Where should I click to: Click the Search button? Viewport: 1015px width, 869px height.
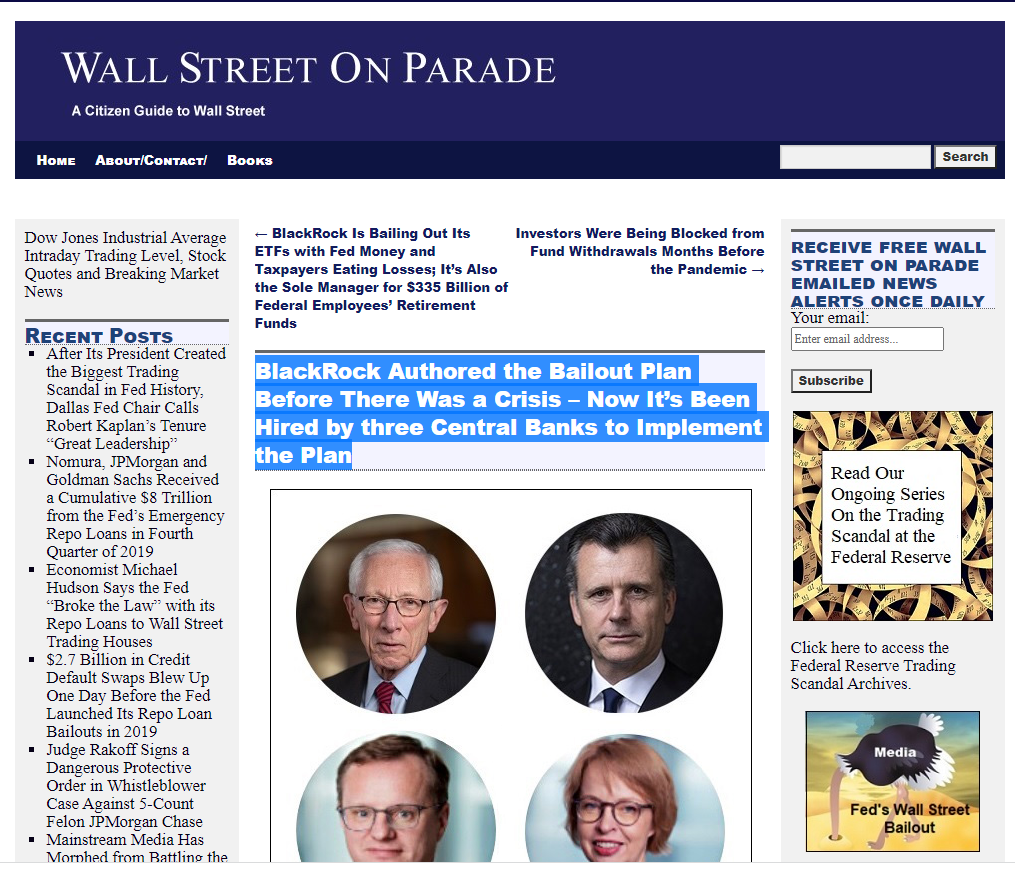point(965,157)
